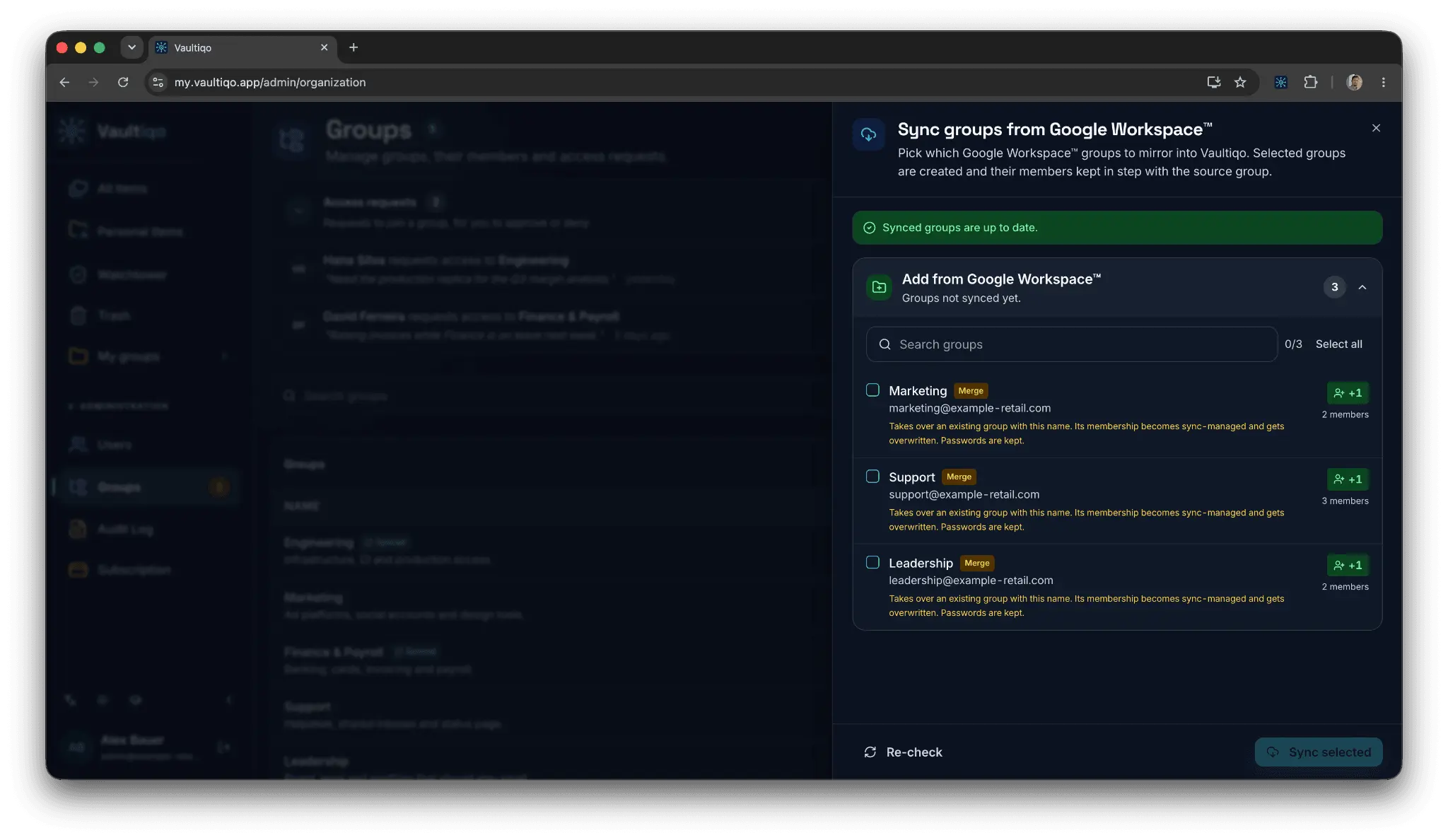Click the Merge tag next to Support
1448x840 pixels.
coord(959,477)
